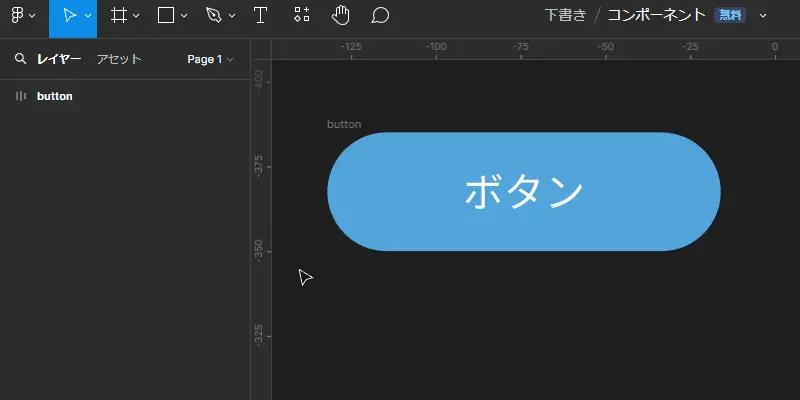Select the button layer in panel

click(125, 96)
